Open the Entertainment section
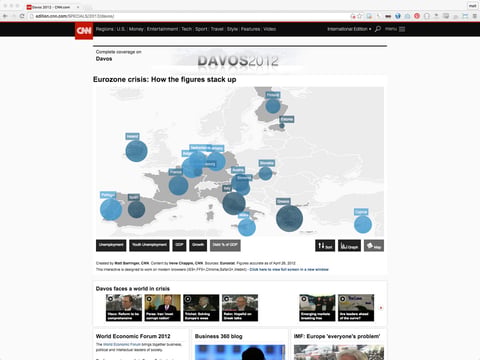This screenshot has height=360, width=480. [x=162, y=29]
